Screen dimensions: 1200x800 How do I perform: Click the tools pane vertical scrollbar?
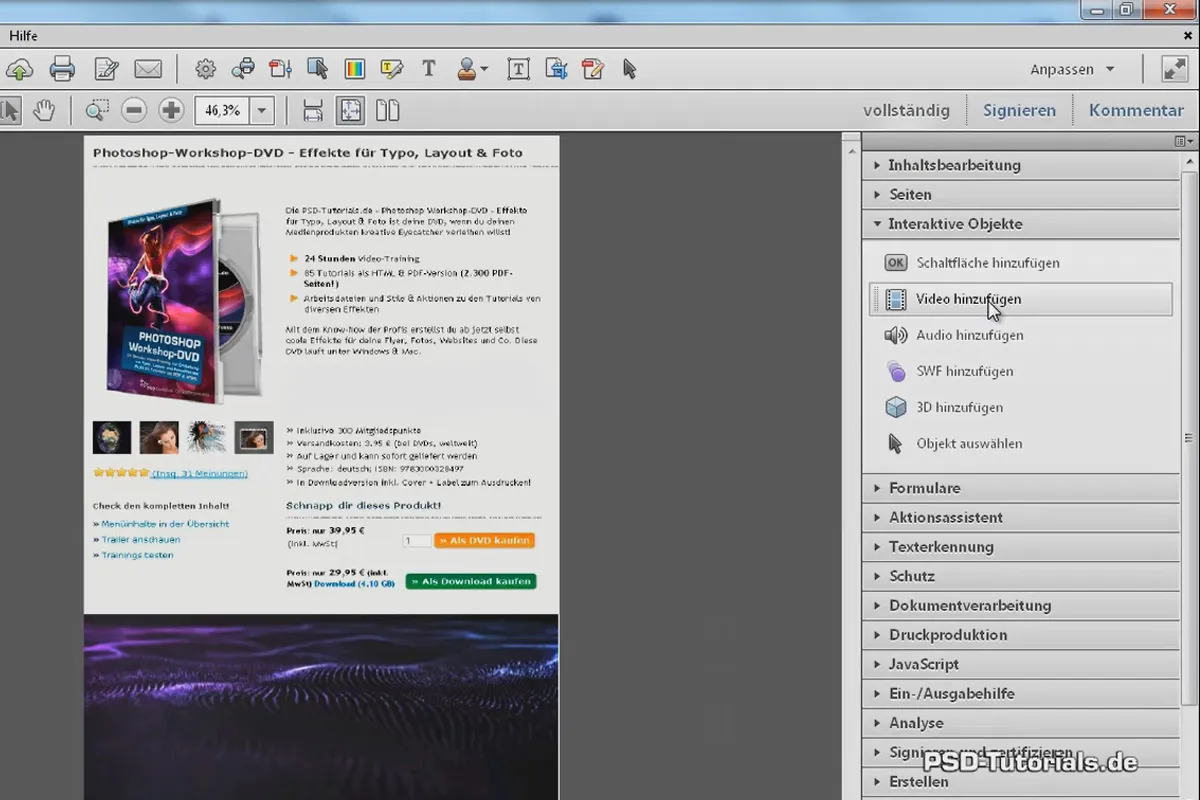[x=1189, y=440]
